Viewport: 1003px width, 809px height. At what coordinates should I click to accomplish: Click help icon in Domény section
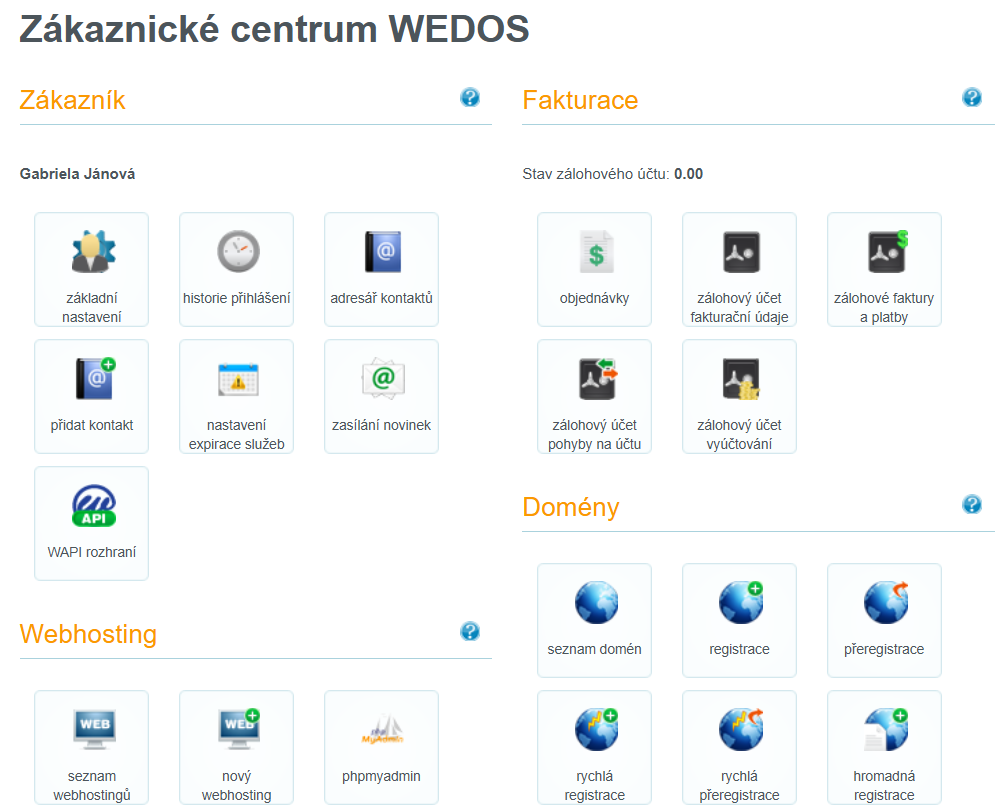point(972,504)
